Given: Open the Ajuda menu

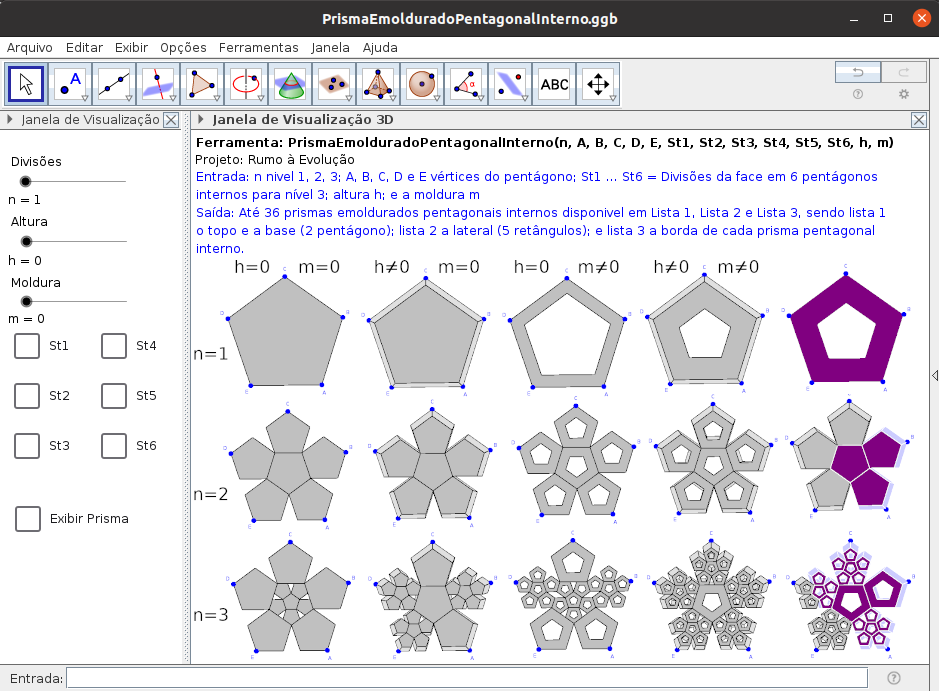Looking at the screenshot, I should 380,47.
